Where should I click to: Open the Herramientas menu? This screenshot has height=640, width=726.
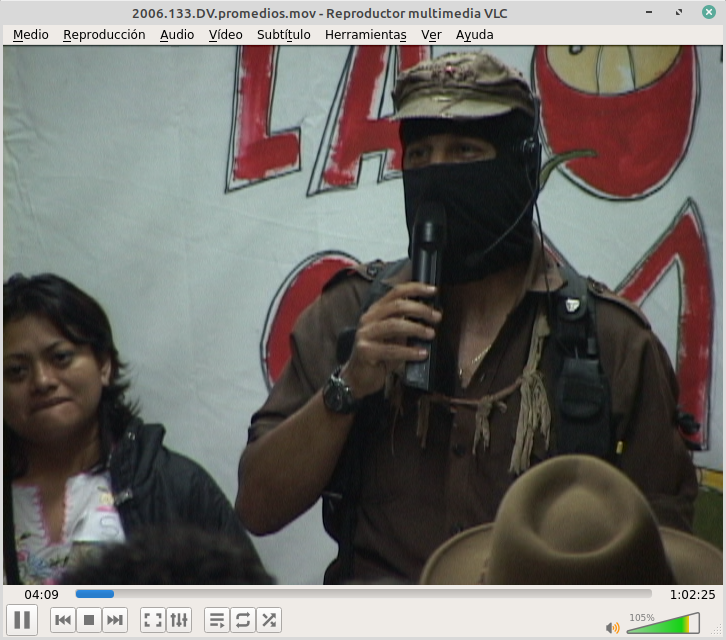[366, 35]
